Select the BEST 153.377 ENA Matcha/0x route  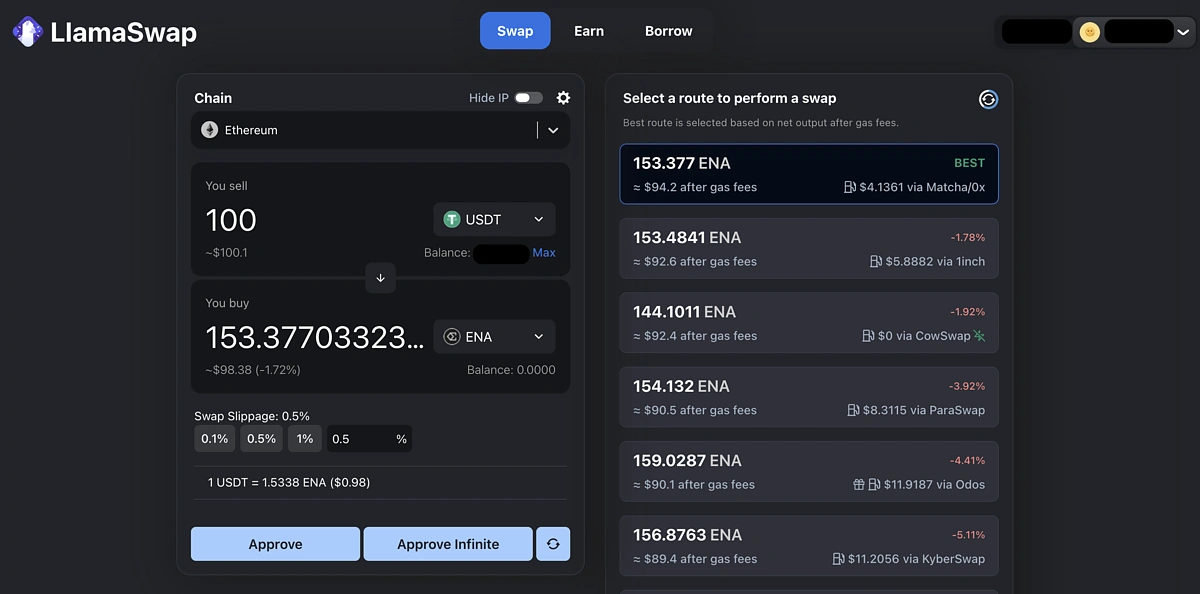click(809, 174)
